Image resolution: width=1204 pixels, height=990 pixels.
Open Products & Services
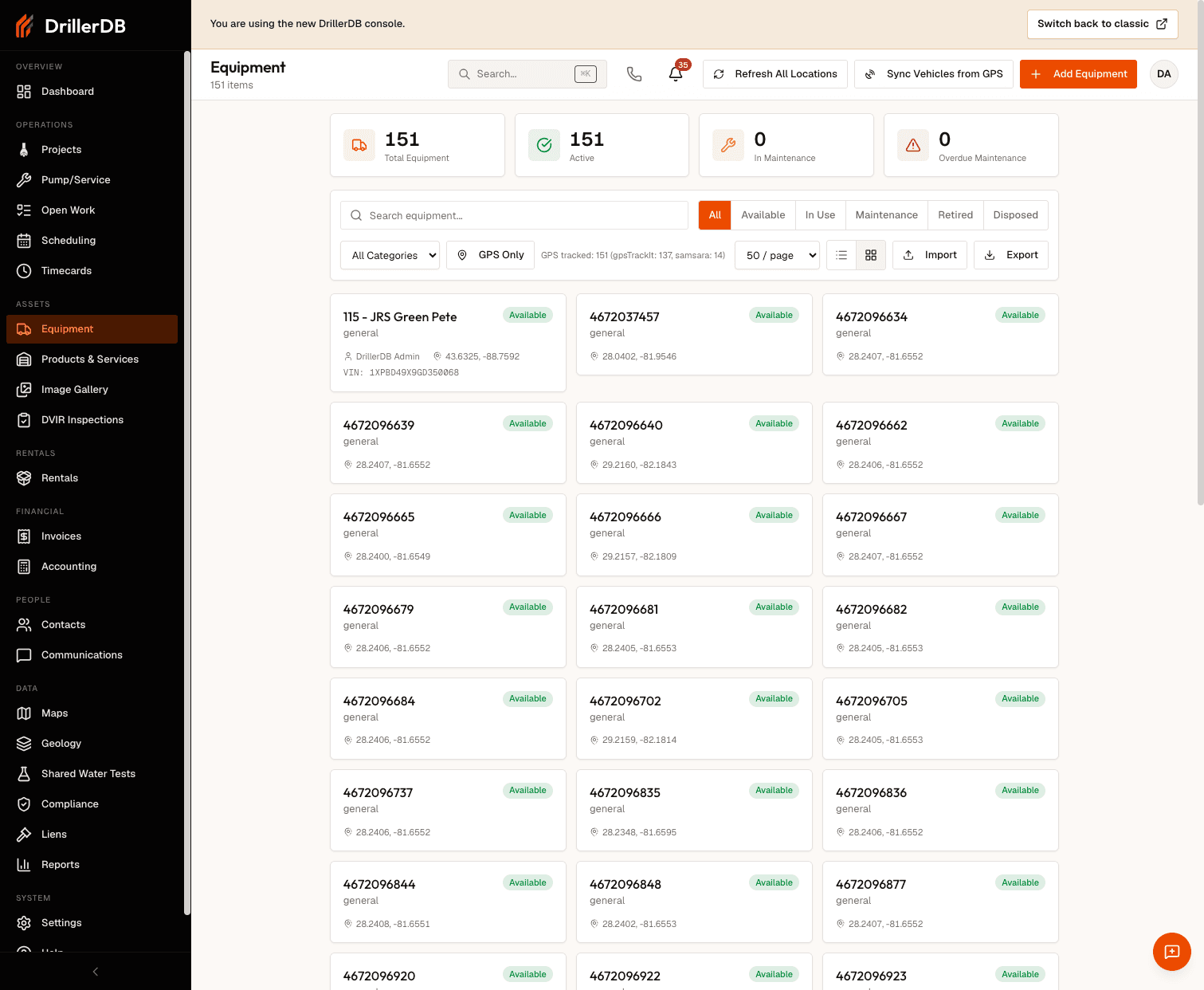92,359
